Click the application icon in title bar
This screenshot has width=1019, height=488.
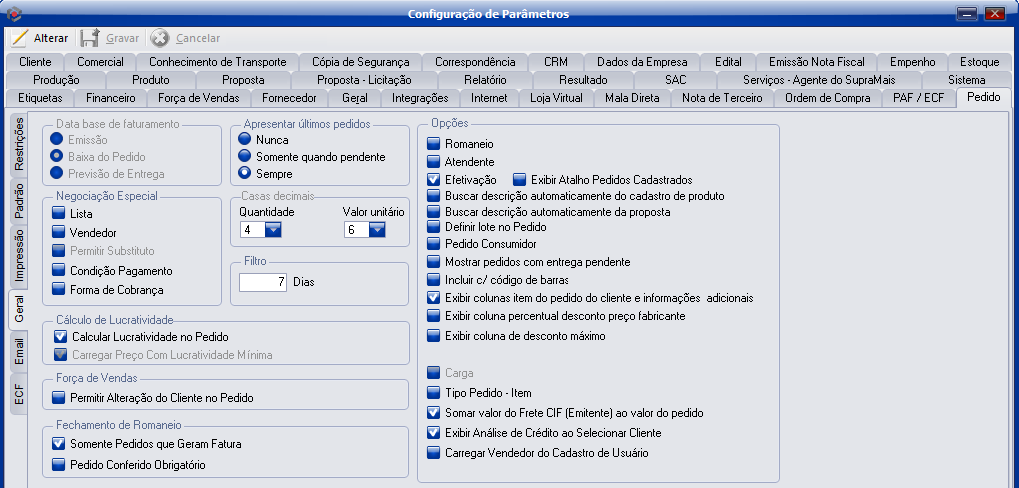pyautogui.click(x=14, y=14)
